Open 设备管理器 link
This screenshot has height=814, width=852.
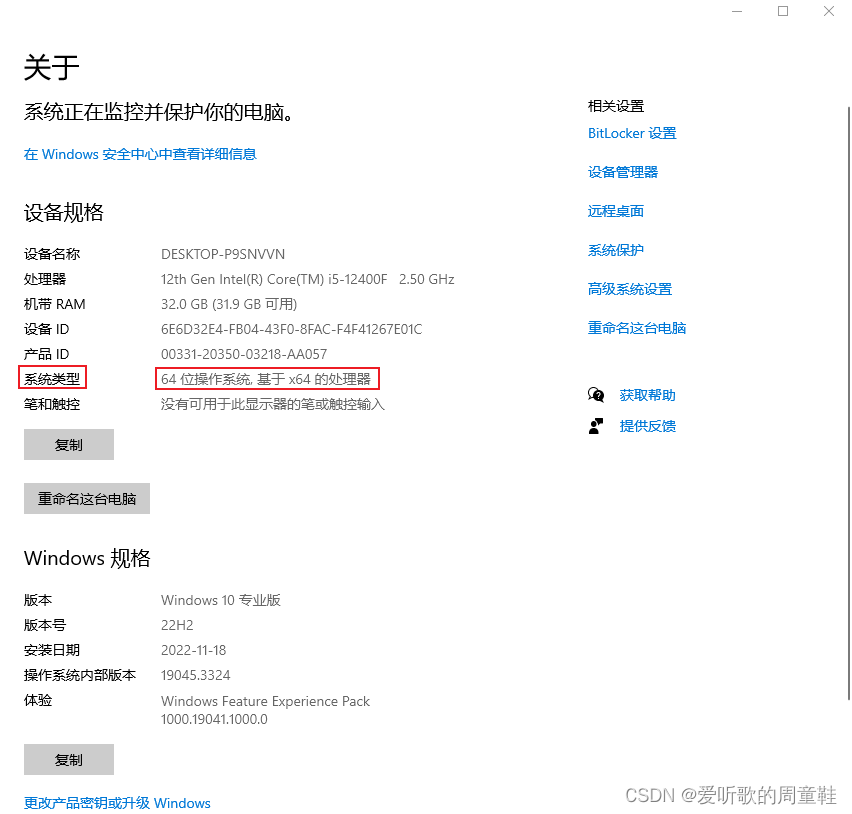pos(623,172)
